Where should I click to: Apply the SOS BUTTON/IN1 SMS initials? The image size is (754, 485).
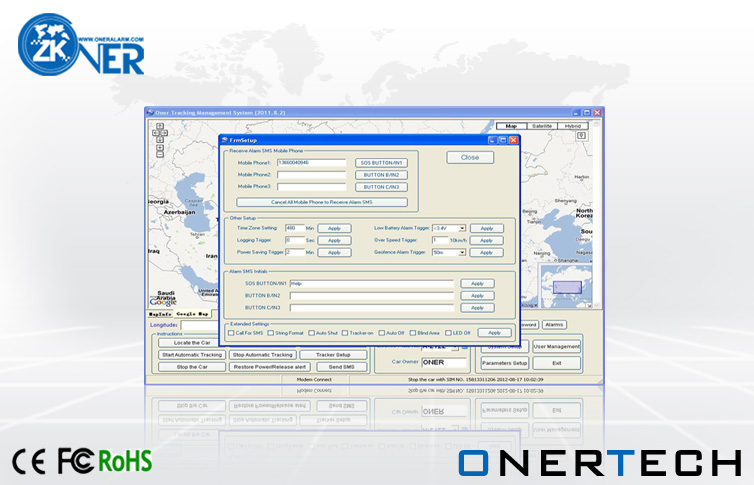pos(477,284)
